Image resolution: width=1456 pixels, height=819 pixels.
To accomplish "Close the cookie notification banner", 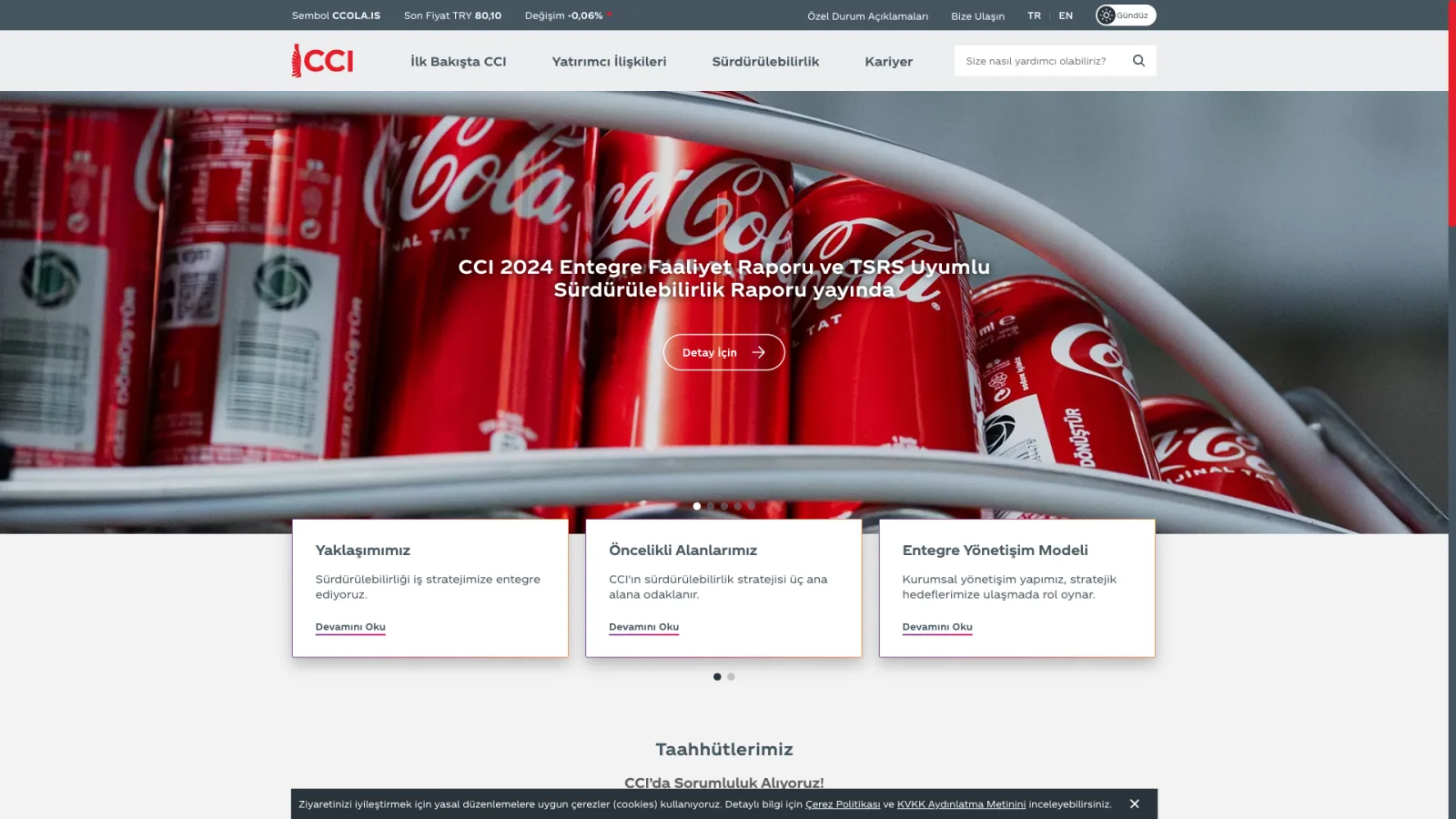I will pyautogui.click(x=1135, y=804).
